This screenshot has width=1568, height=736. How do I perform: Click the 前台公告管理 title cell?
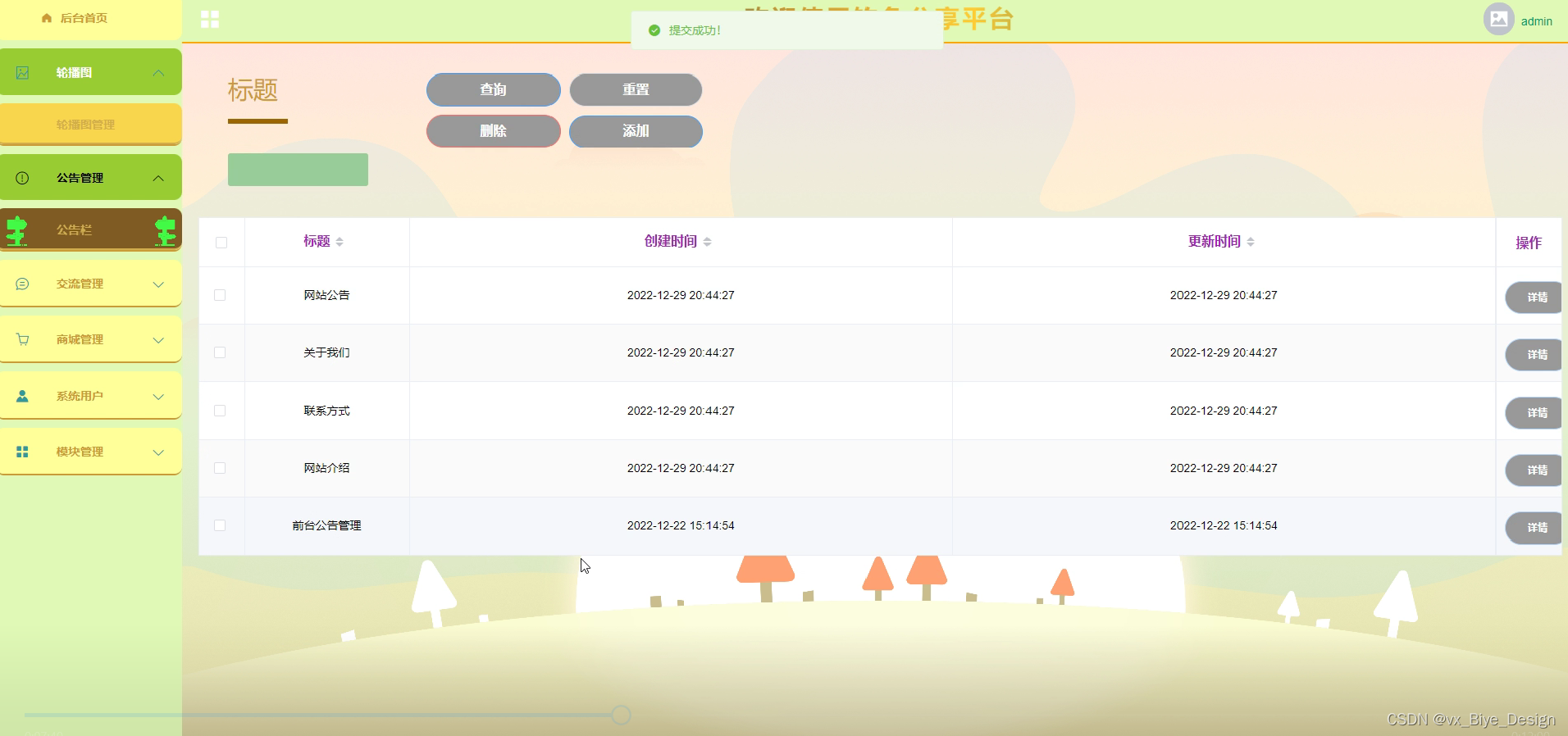click(x=326, y=525)
